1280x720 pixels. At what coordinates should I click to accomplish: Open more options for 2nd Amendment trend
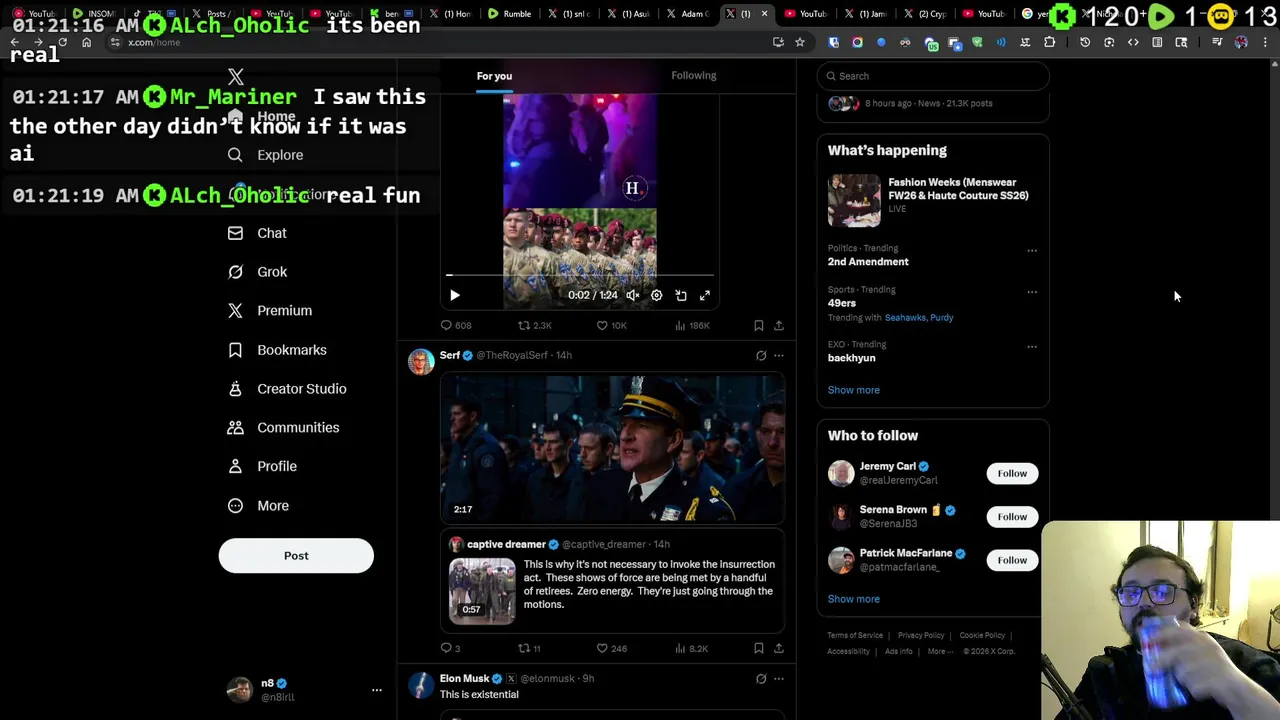(1032, 250)
